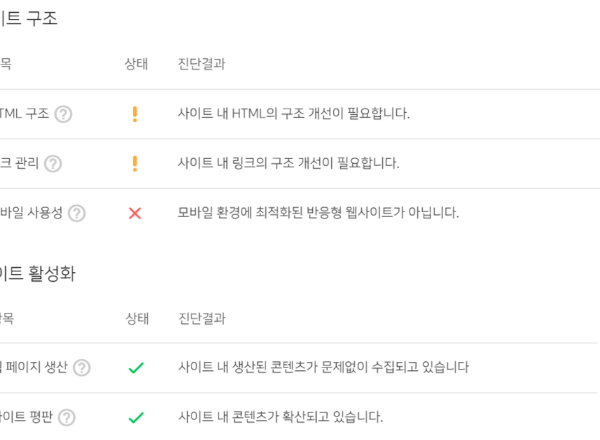Click the orange warning icon for HTML 구조
Image resolution: width=600 pixels, height=440 pixels.
pos(135,114)
